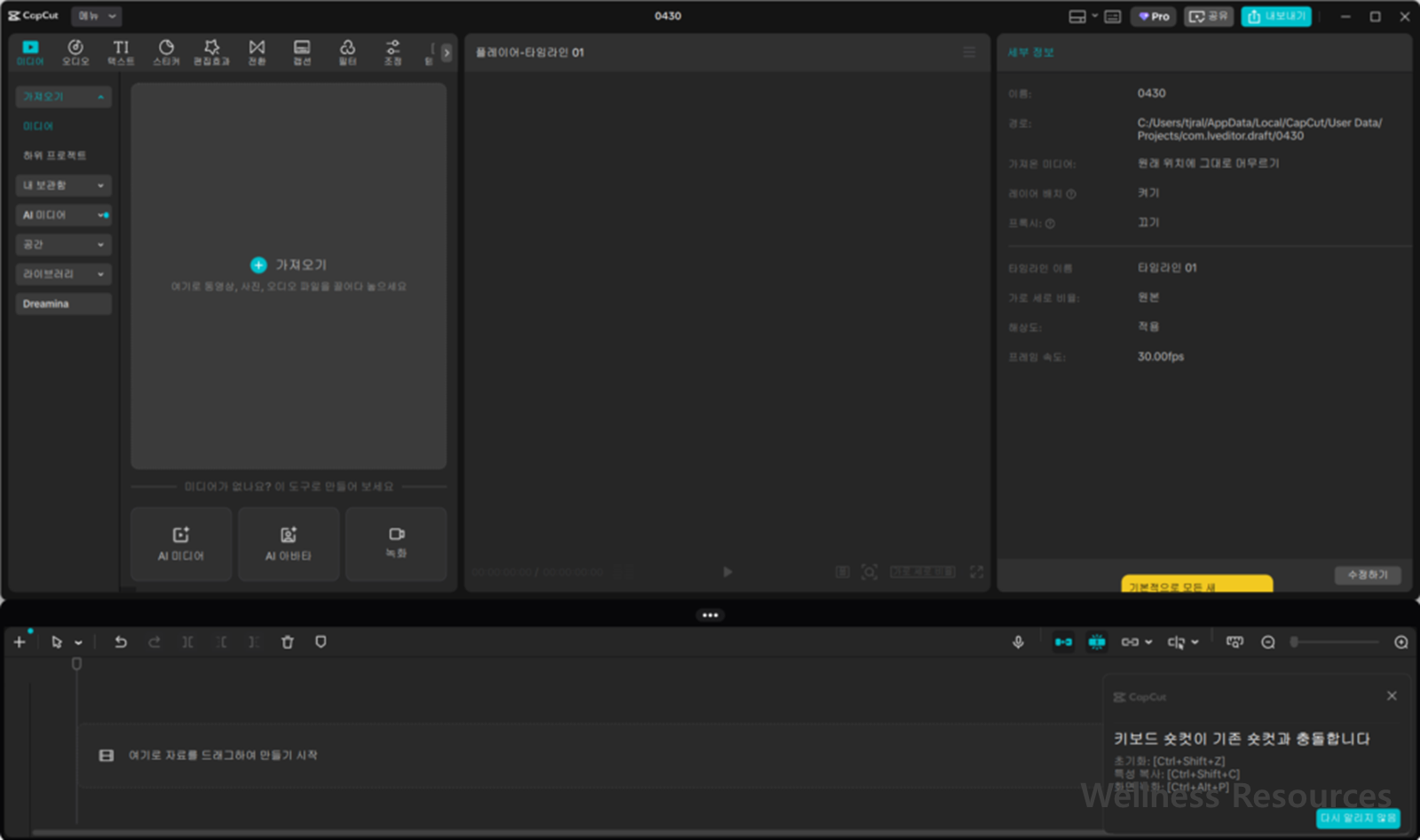Click the 내보내기 export button

click(1276, 17)
